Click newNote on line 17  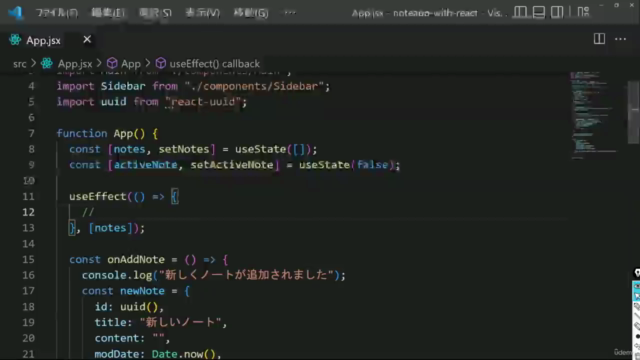pyautogui.click(x=142, y=291)
